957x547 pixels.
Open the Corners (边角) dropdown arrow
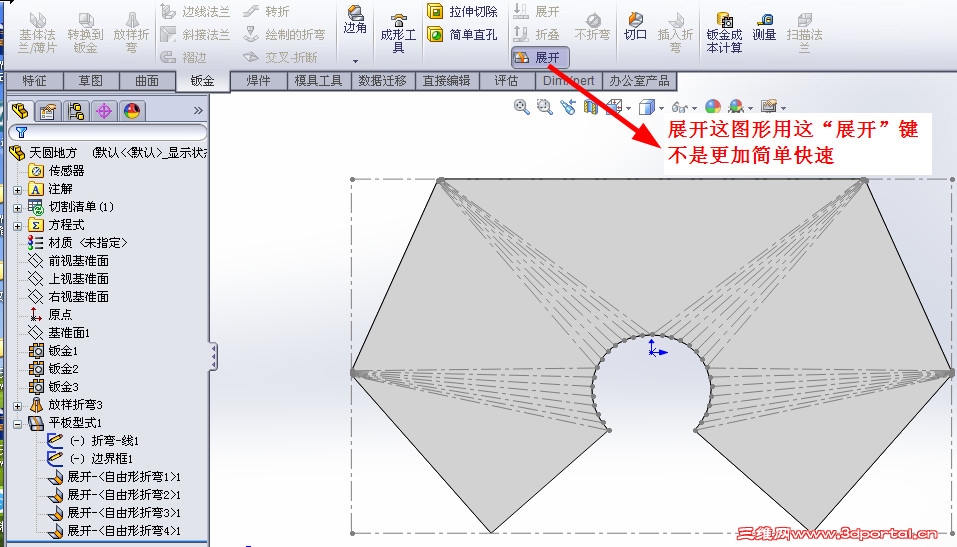(355, 61)
